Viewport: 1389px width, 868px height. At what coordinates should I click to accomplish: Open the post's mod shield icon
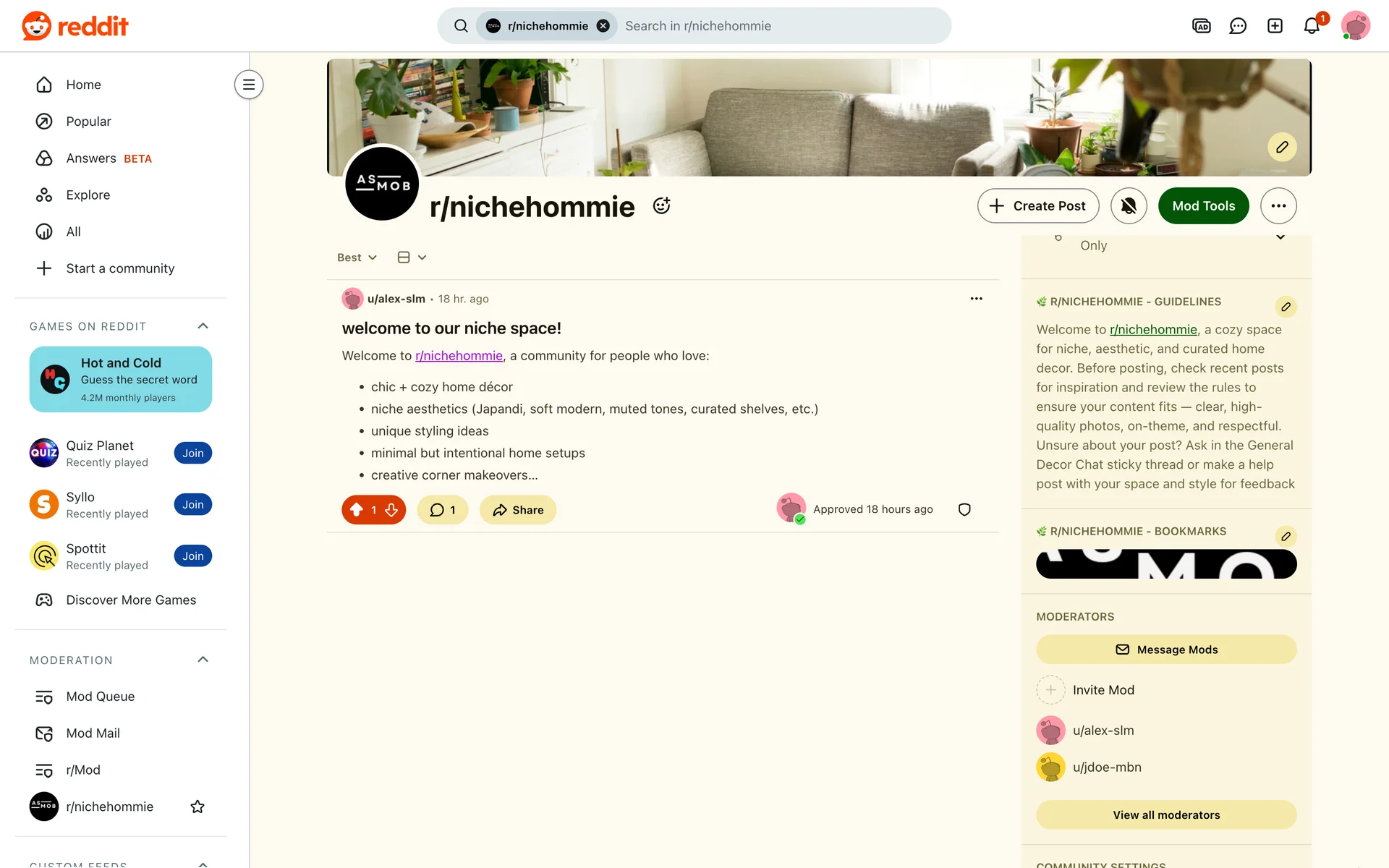[x=964, y=509]
